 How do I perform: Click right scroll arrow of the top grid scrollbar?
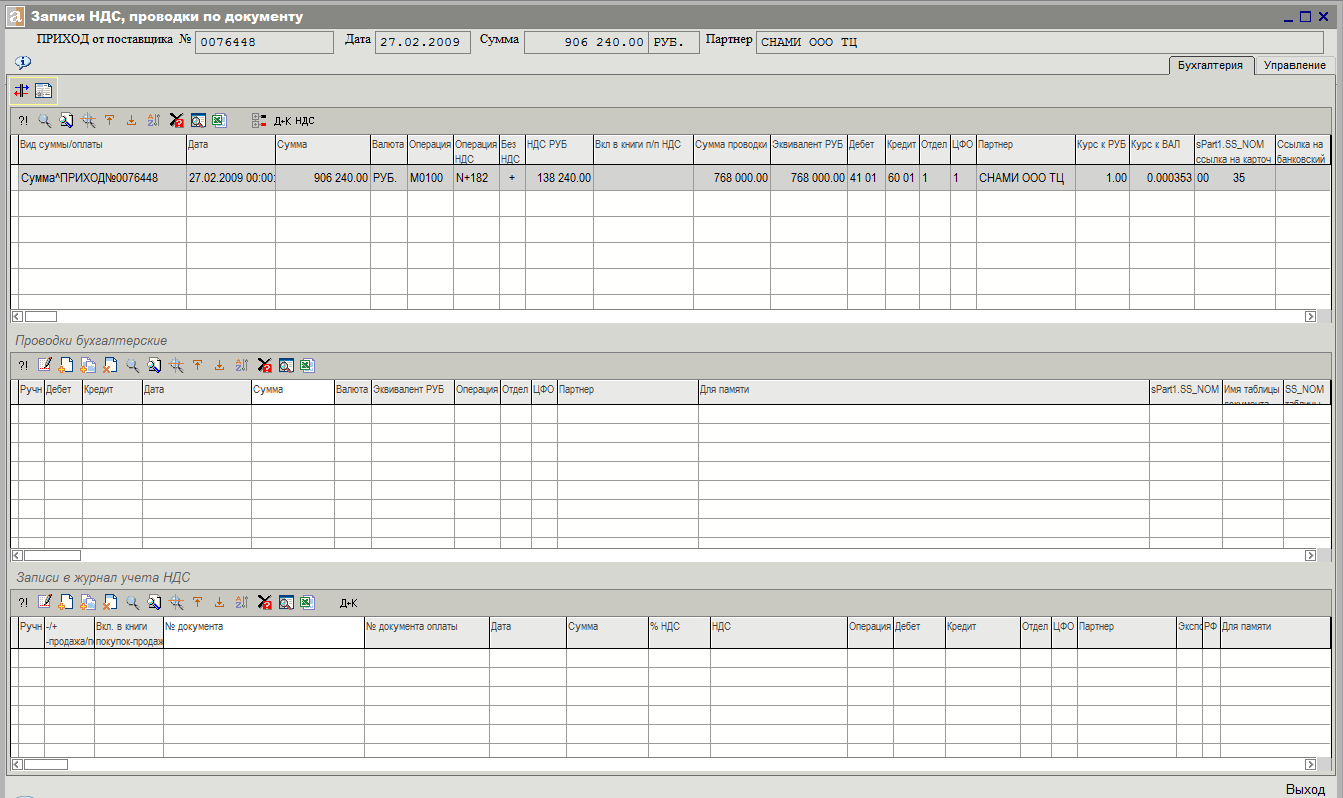point(1310,316)
